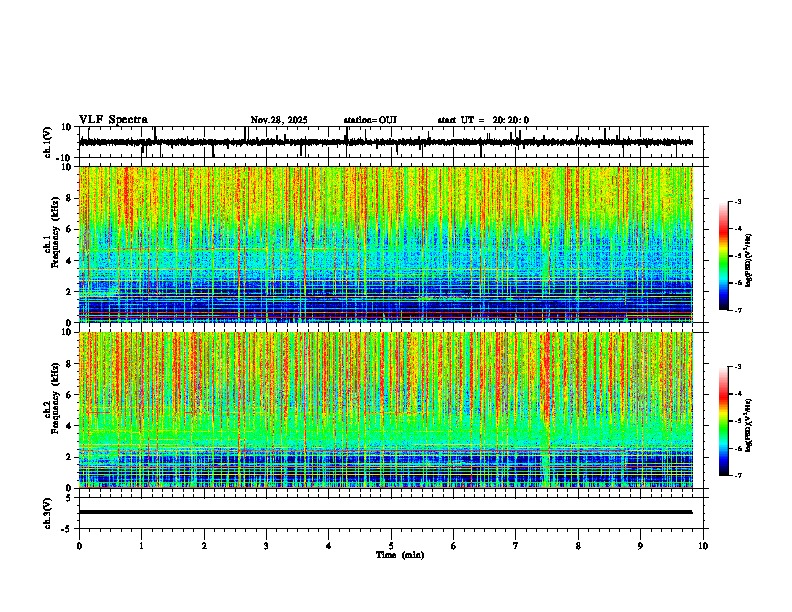Image resolution: width=792 pixels, height=612 pixels.
Task: Click the ch.1 spectrogram panel
Action: pyautogui.click(x=386, y=244)
